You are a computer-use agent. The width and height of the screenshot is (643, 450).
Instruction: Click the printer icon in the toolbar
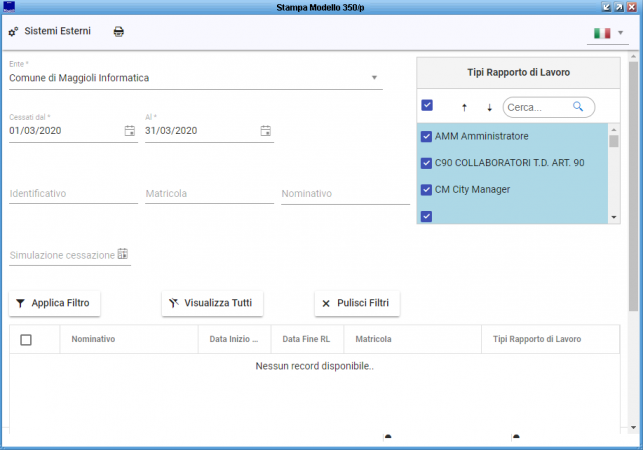click(118, 32)
